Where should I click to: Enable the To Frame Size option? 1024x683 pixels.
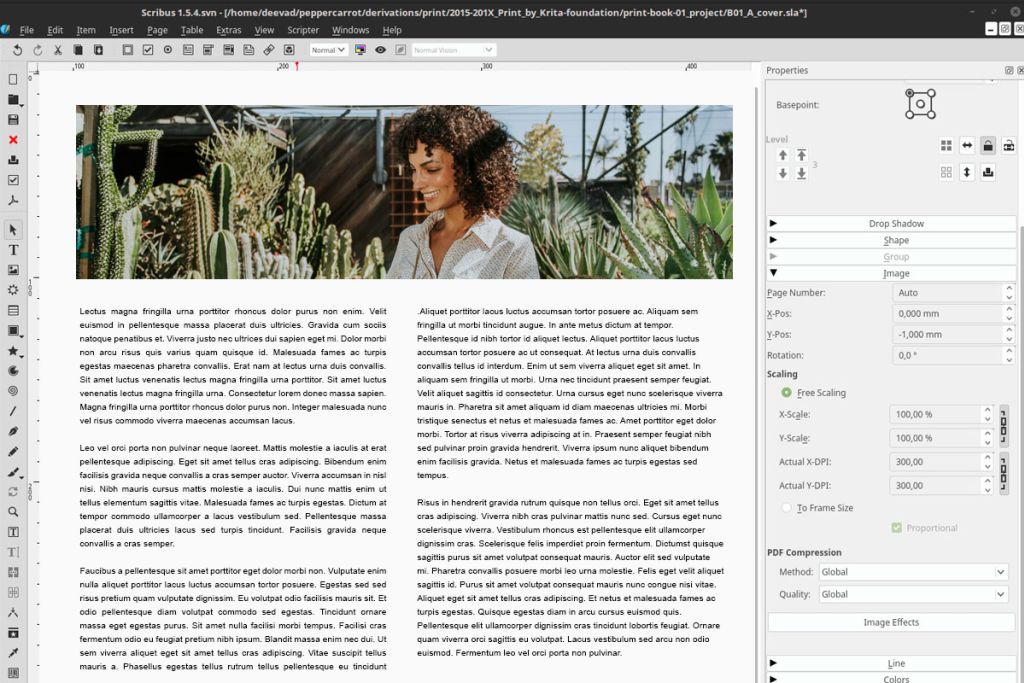[787, 507]
